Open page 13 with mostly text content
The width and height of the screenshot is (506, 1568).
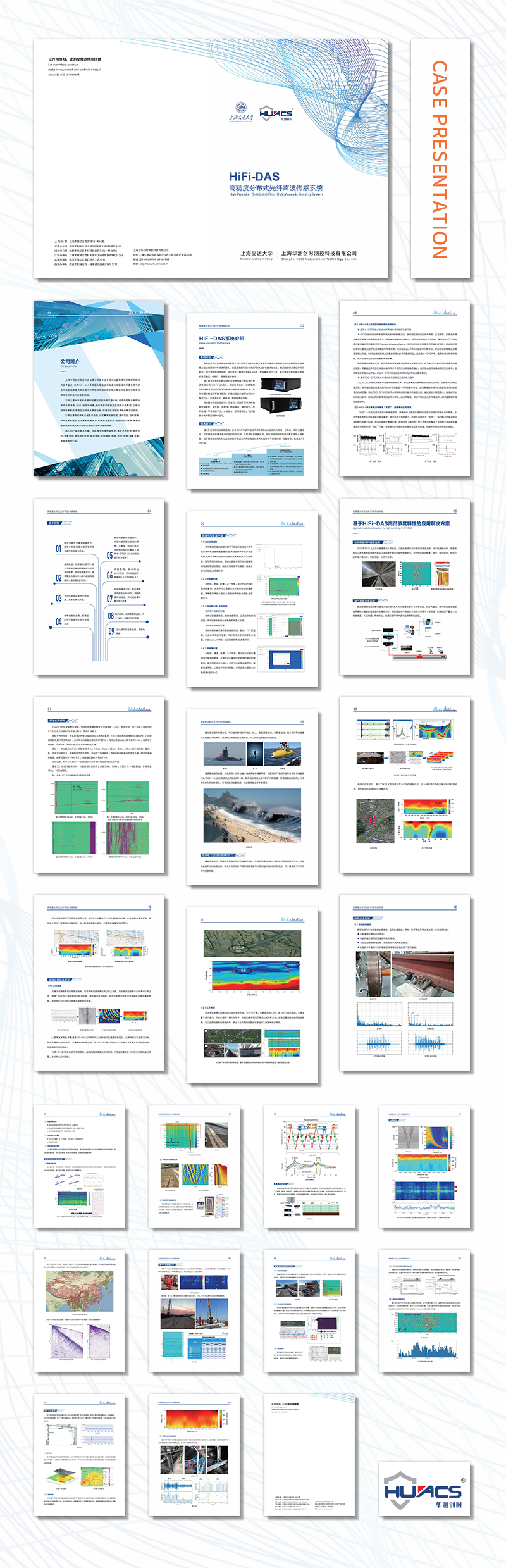tap(80, 1167)
